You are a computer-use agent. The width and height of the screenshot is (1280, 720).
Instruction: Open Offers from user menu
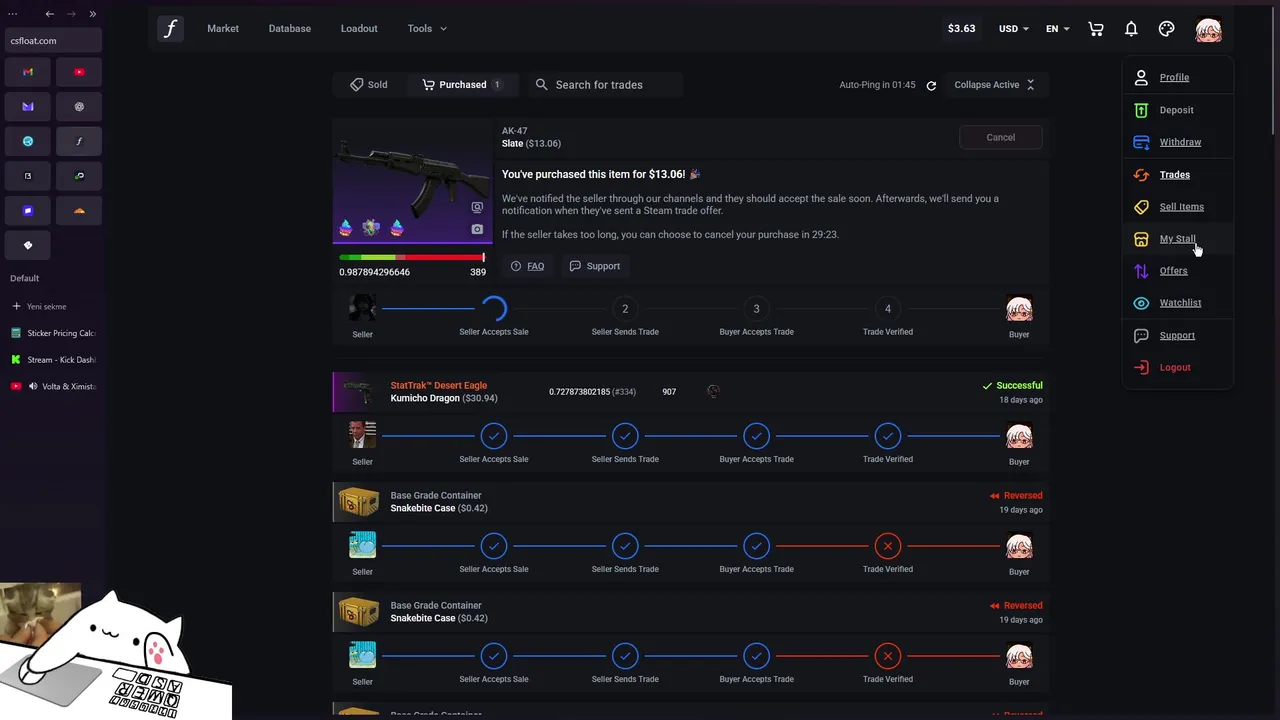pyautogui.click(x=1178, y=271)
